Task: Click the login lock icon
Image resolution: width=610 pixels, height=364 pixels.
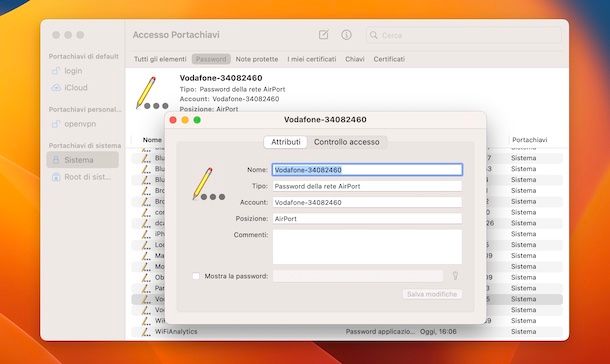Action: point(56,71)
